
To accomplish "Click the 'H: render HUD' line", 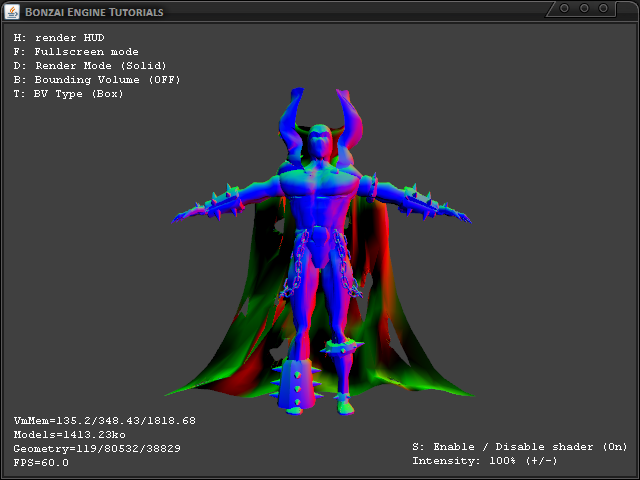I will point(59,38).
